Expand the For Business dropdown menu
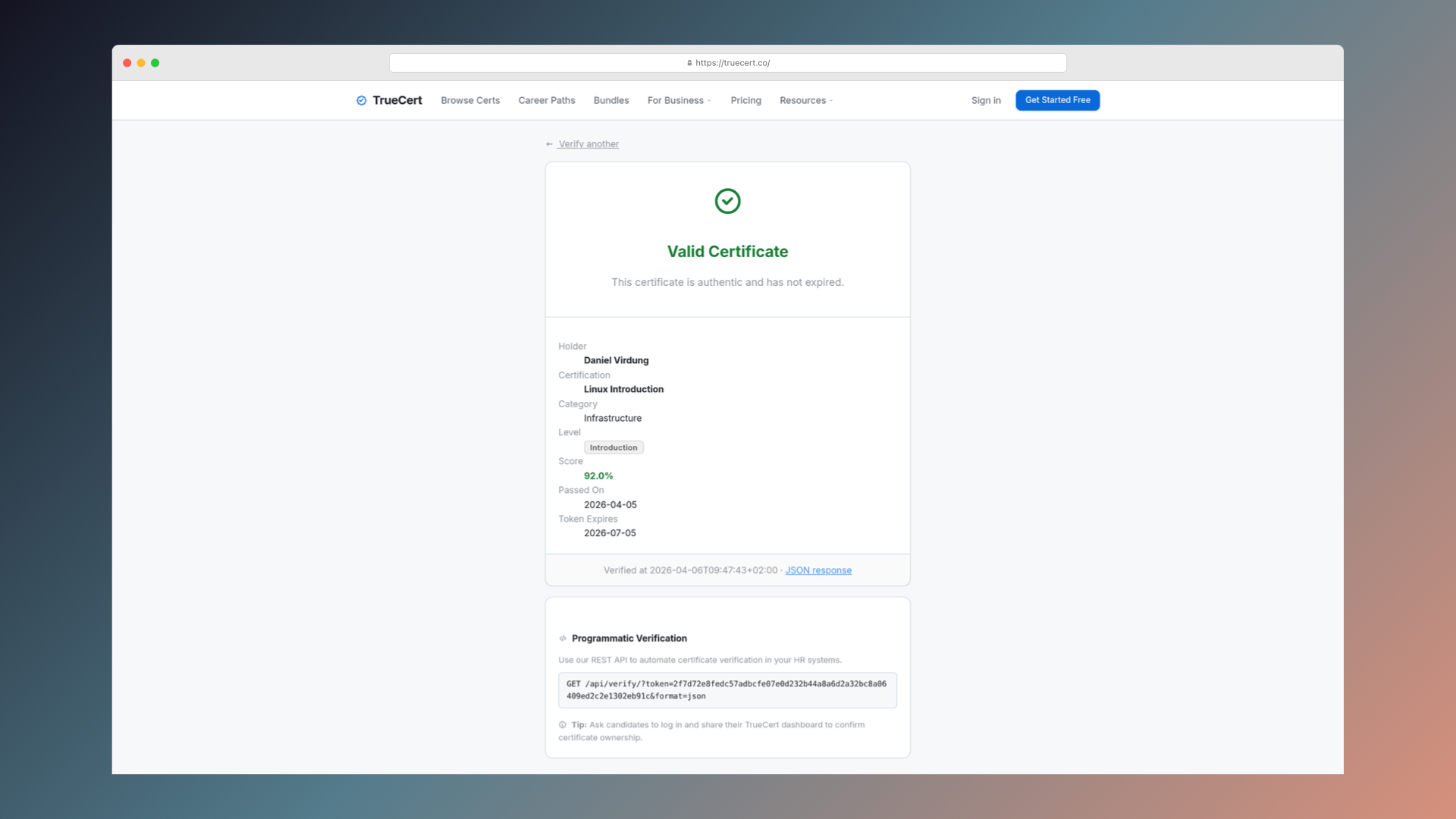 679,100
